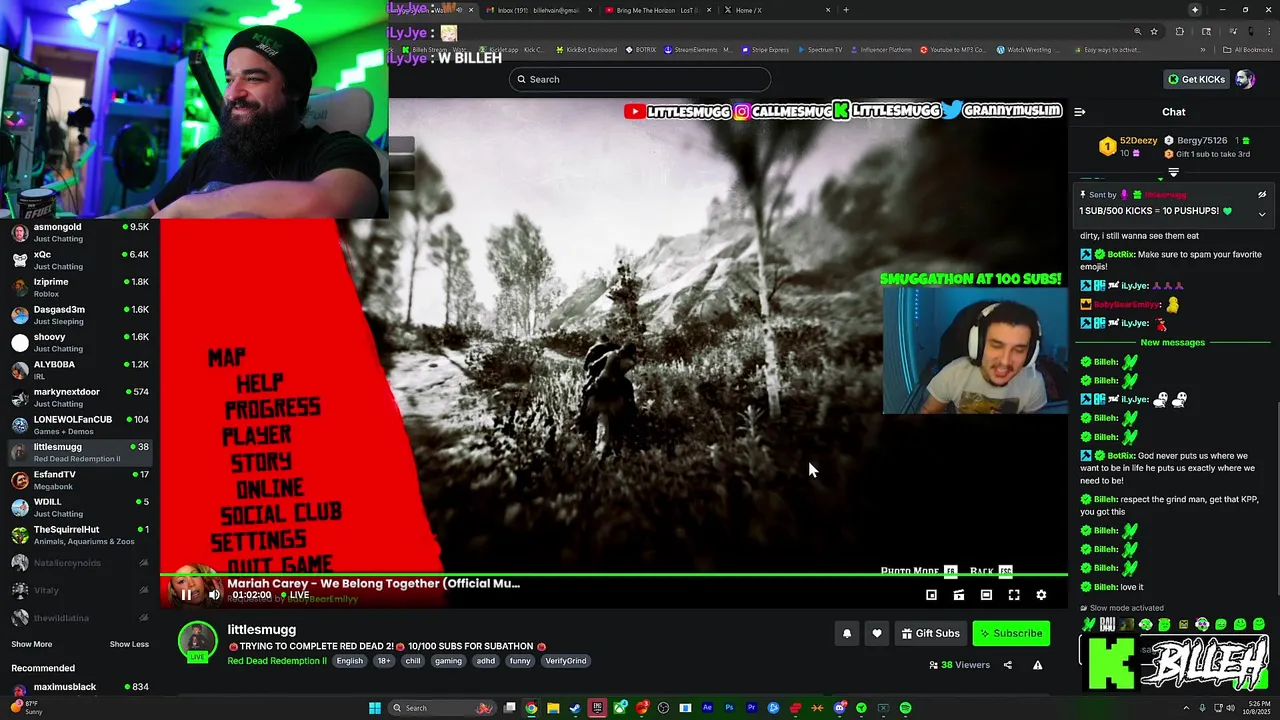Image resolution: width=1280 pixels, height=720 pixels.
Task: Open Spotify from taskbar
Action: [905, 708]
